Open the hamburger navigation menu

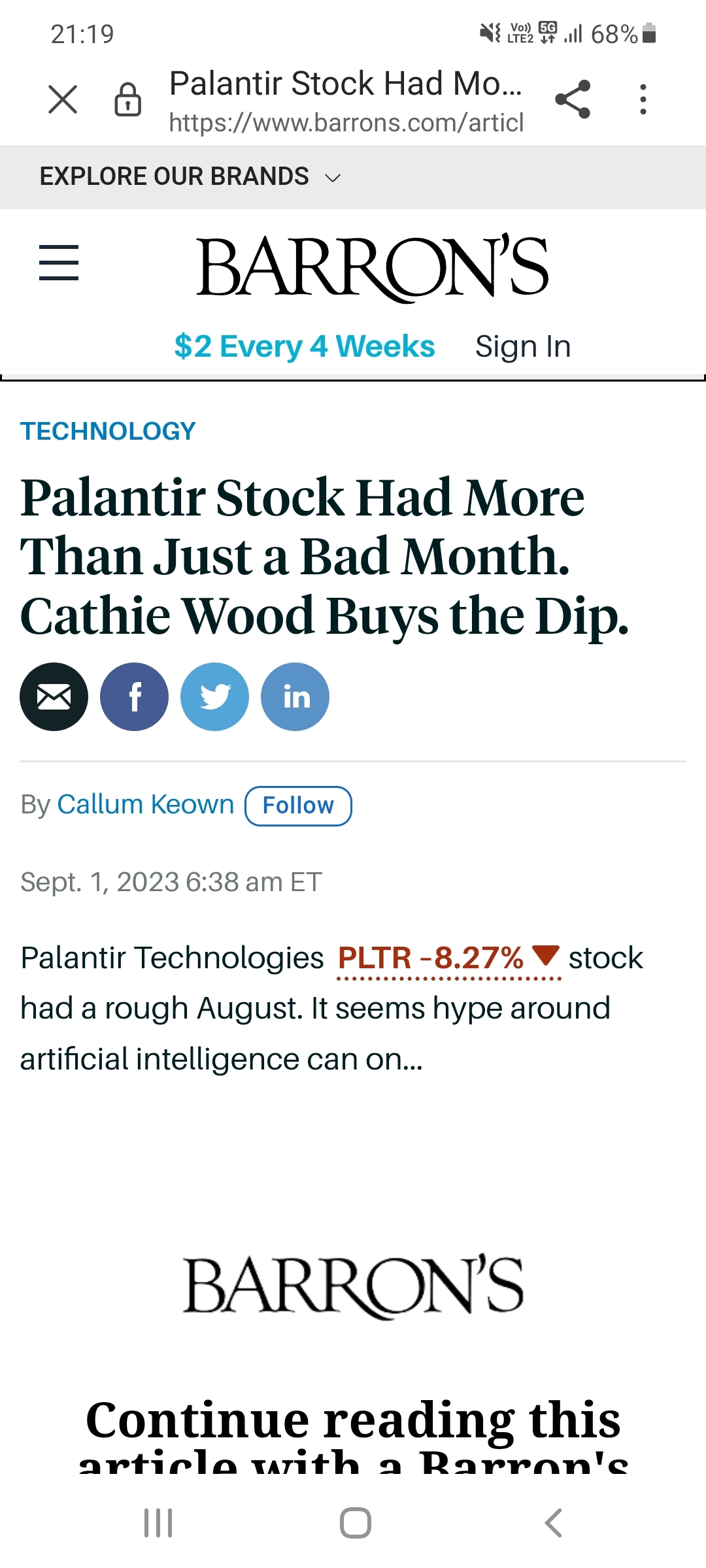coord(59,263)
